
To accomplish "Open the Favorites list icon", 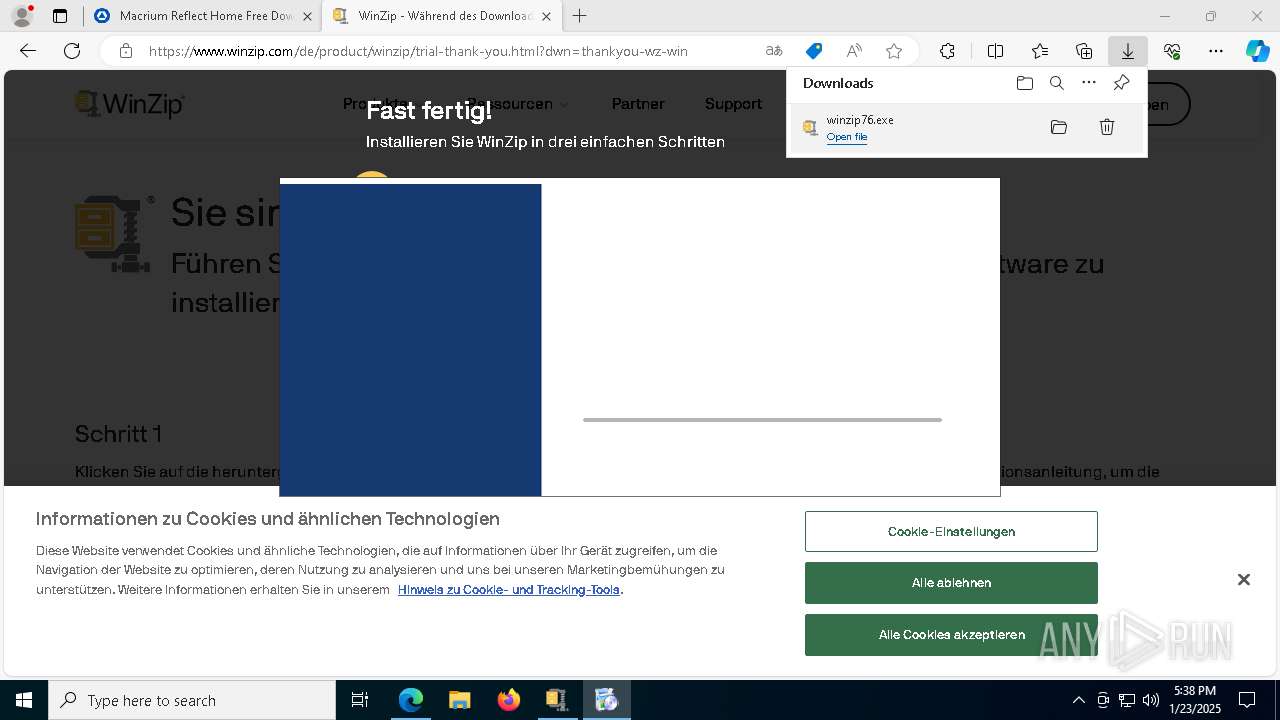I will click(1040, 51).
